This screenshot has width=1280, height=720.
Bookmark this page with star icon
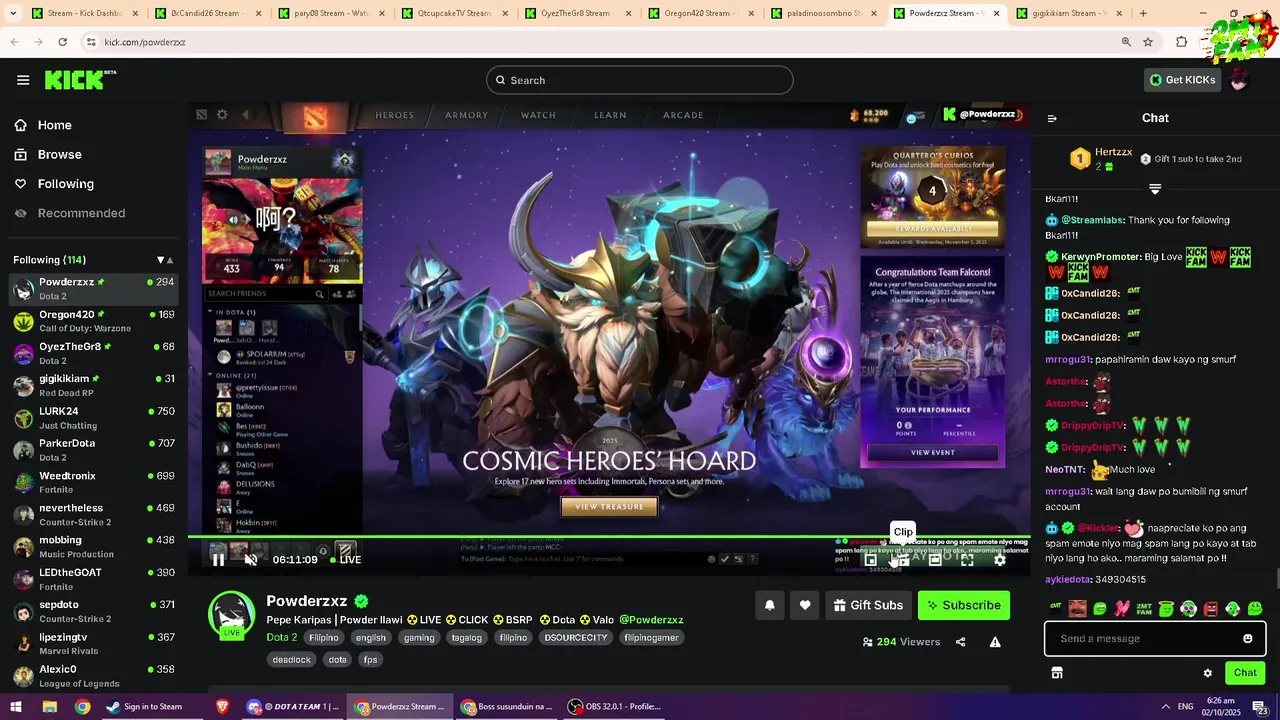point(1148,42)
